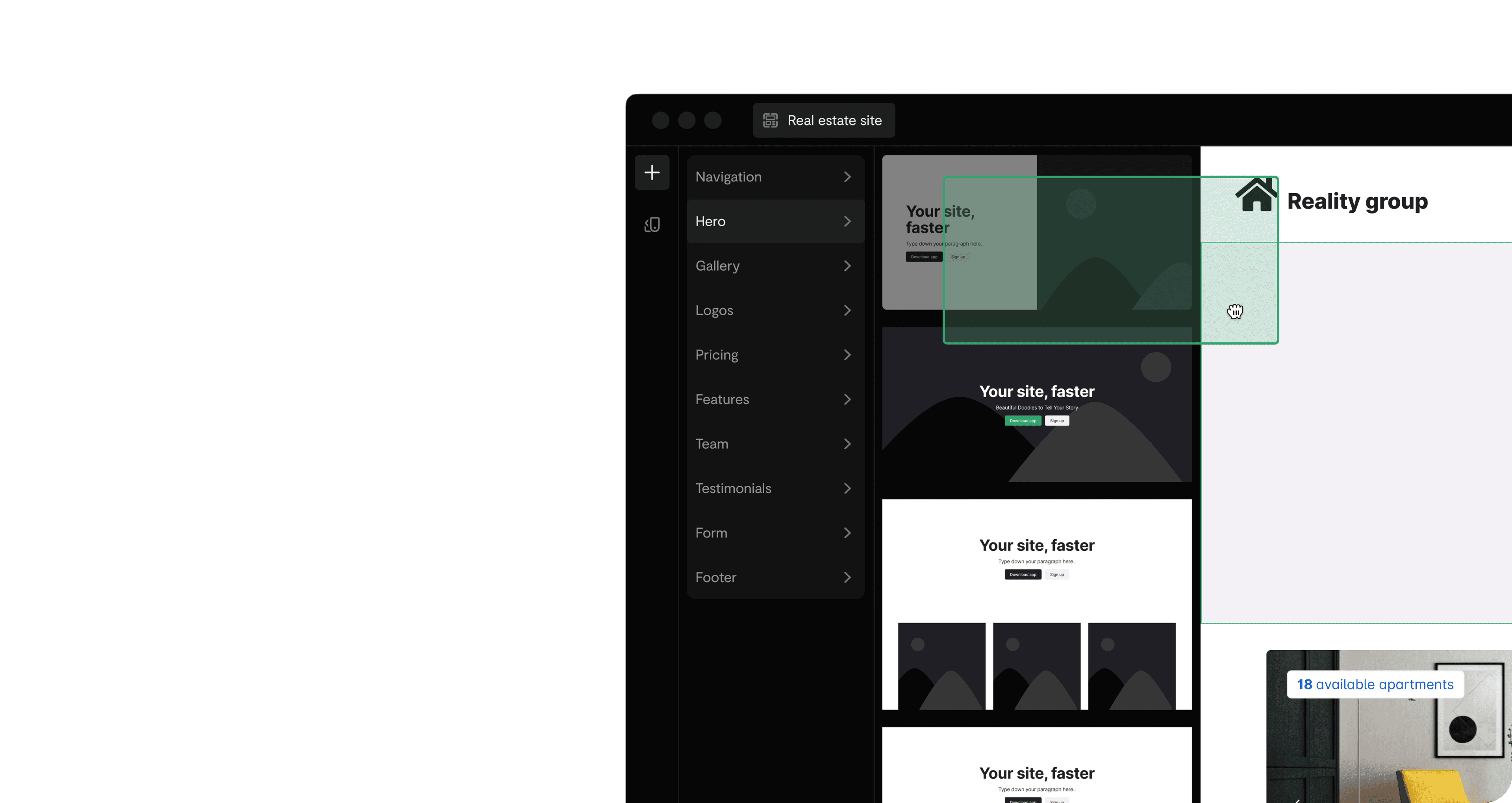
Task: Expand the Pricing chevron arrow
Action: click(847, 355)
